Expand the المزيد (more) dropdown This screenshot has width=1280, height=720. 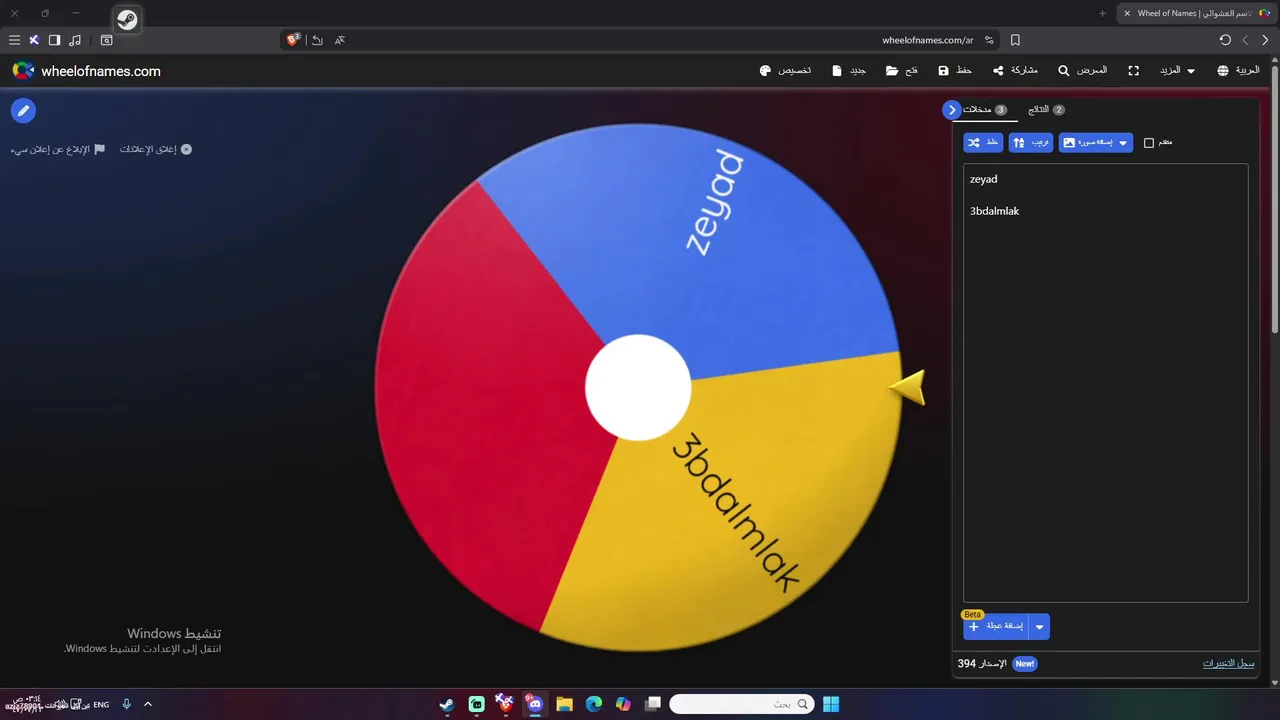[1177, 71]
